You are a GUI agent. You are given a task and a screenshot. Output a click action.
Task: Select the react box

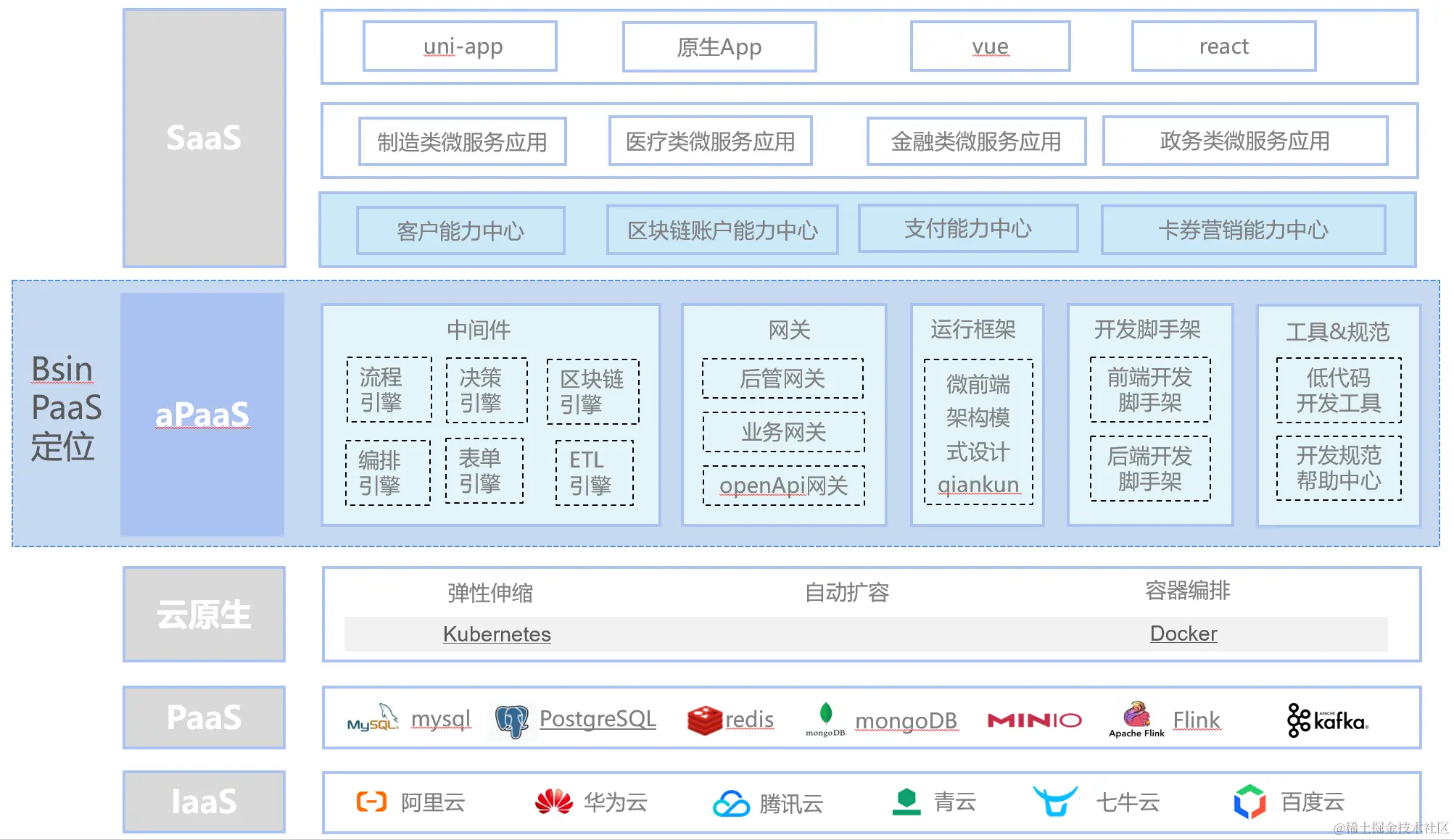pyautogui.click(x=1223, y=47)
